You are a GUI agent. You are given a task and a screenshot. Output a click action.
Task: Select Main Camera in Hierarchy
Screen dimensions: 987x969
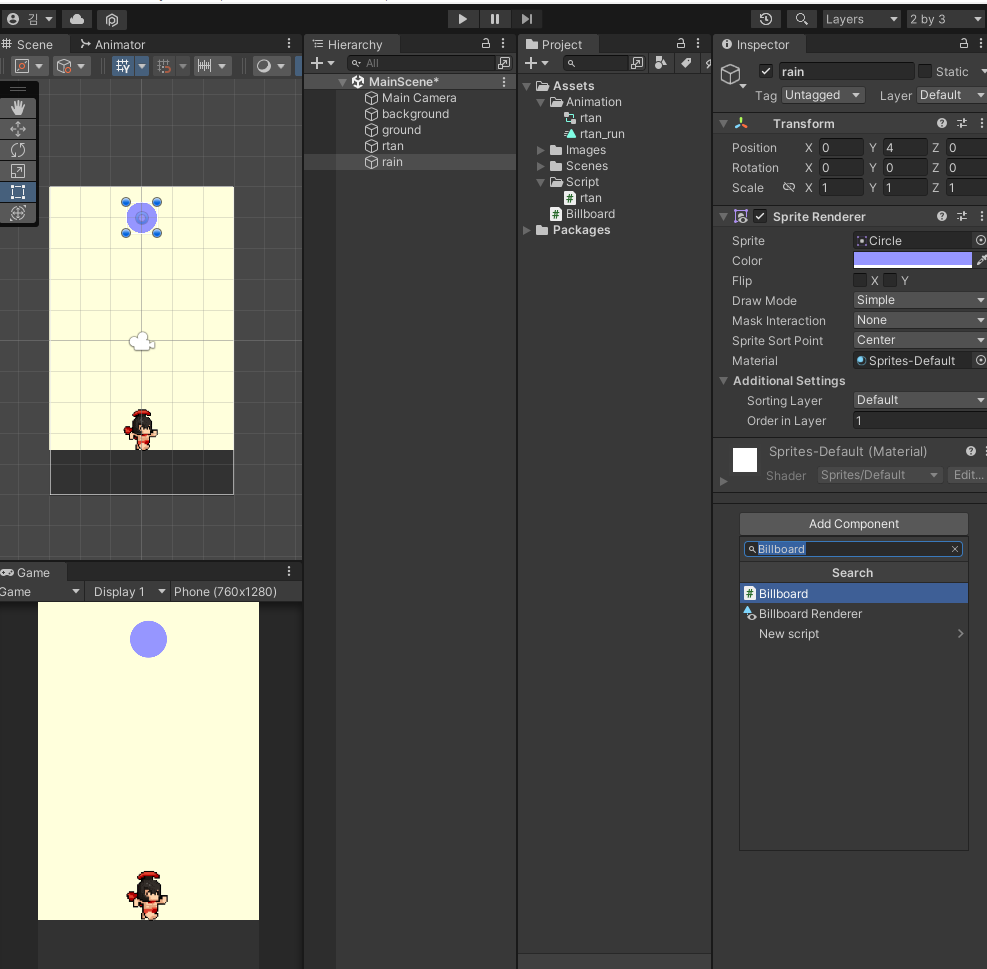pyautogui.click(x=419, y=98)
